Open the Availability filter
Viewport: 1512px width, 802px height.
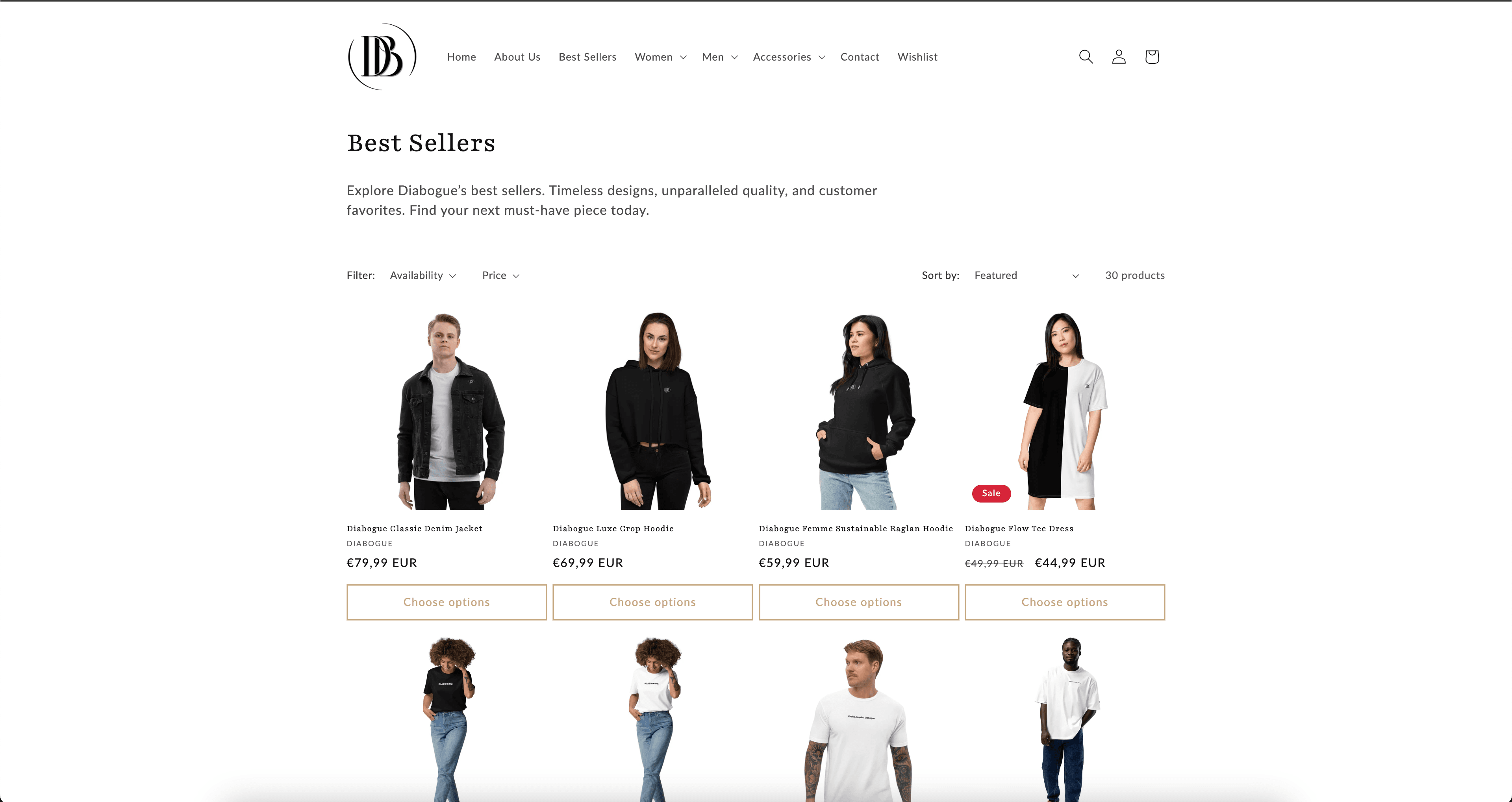(422, 275)
